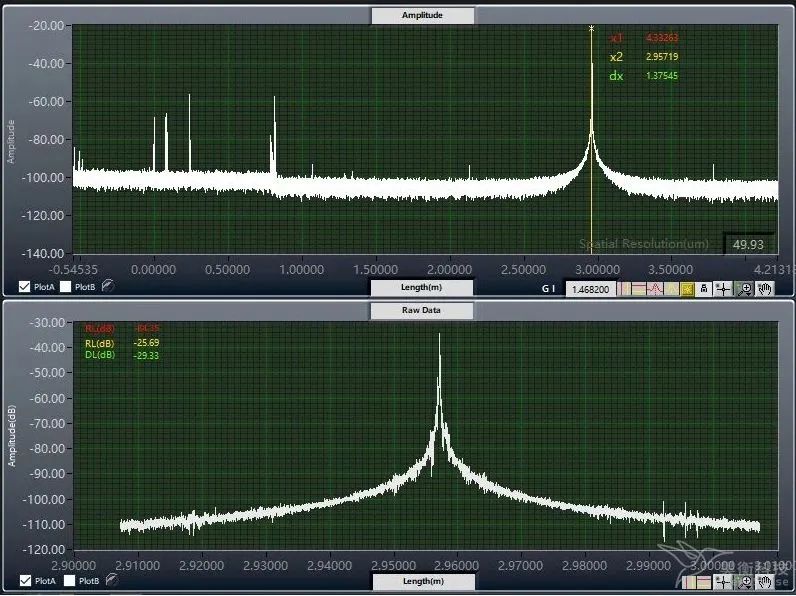This screenshot has height=596, width=796.
Task: Click the Amplitude plot title tab
Action: click(x=421, y=15)
